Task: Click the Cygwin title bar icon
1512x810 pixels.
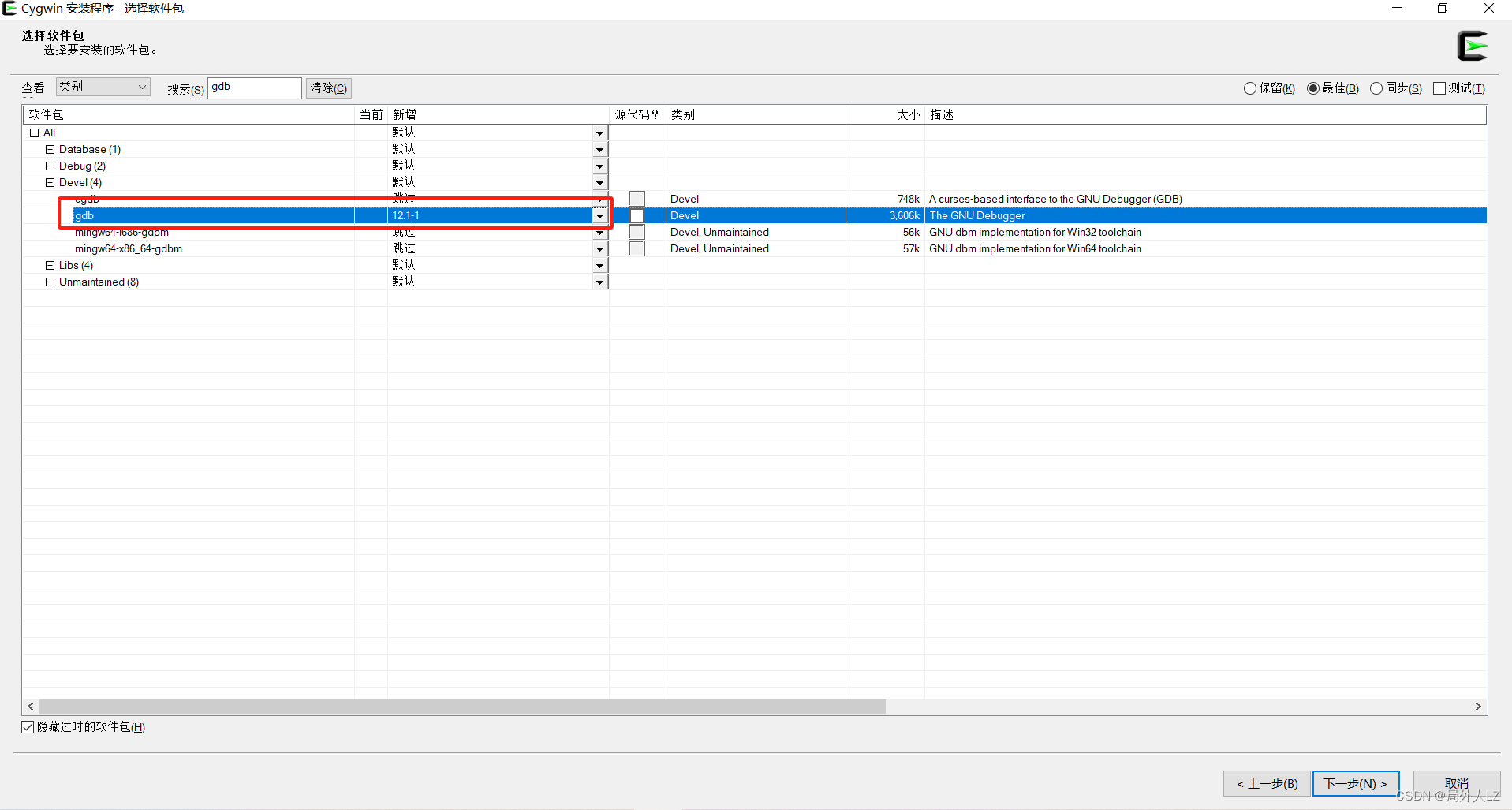Action: tap(9, 9)
